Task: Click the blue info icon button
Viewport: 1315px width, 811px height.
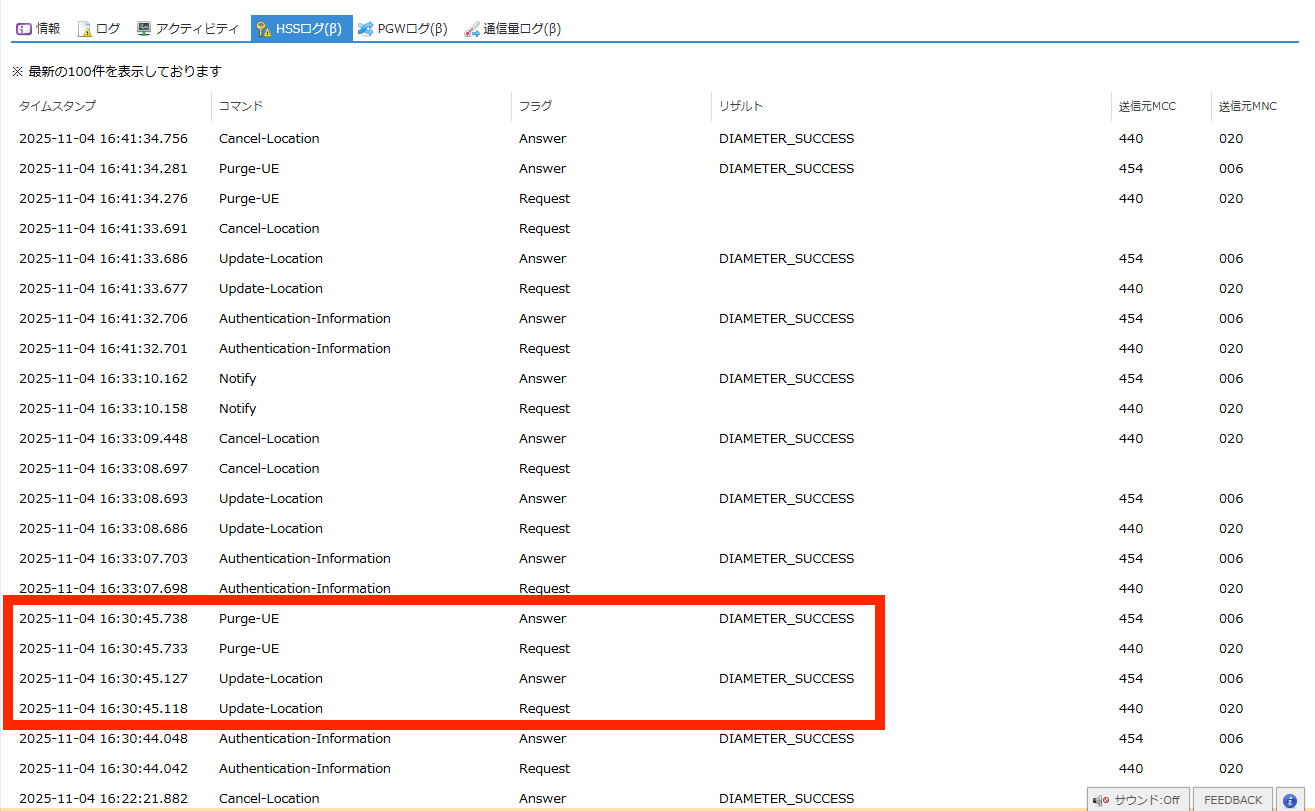Action: (1290, 800)
